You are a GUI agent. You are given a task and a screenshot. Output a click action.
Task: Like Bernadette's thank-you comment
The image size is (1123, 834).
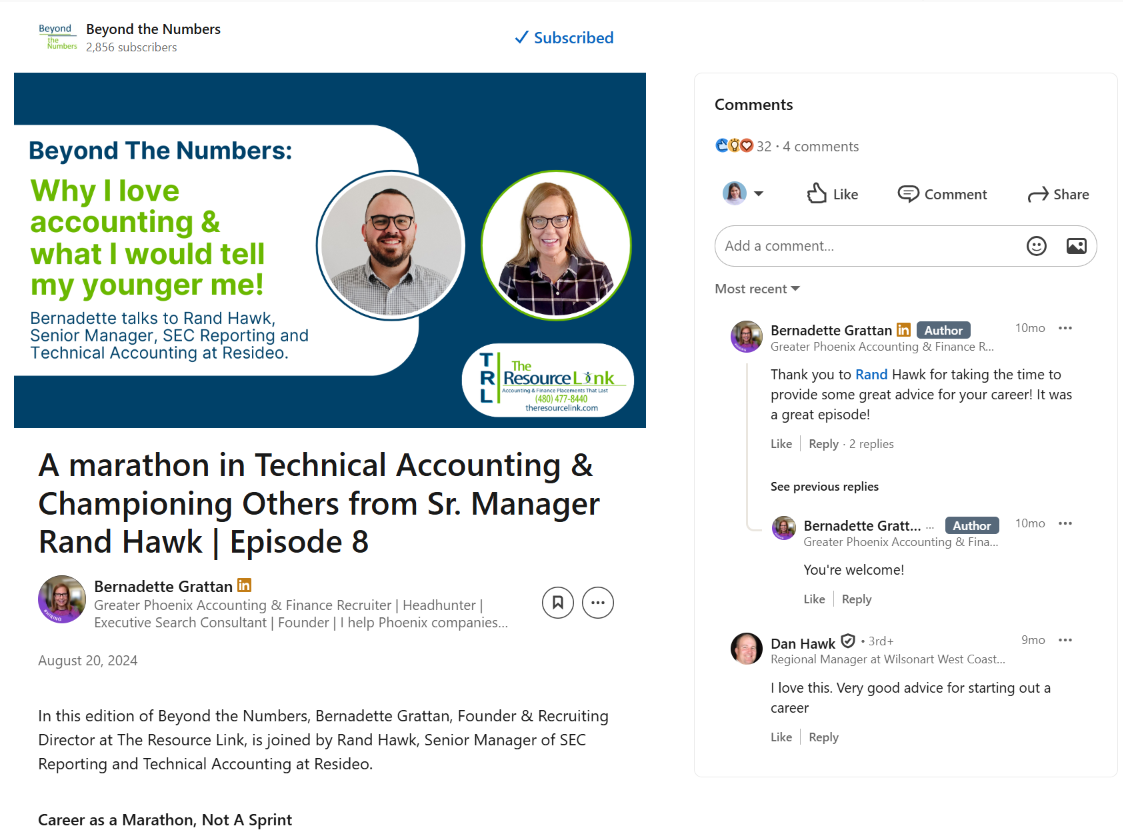tap(781, 444)
